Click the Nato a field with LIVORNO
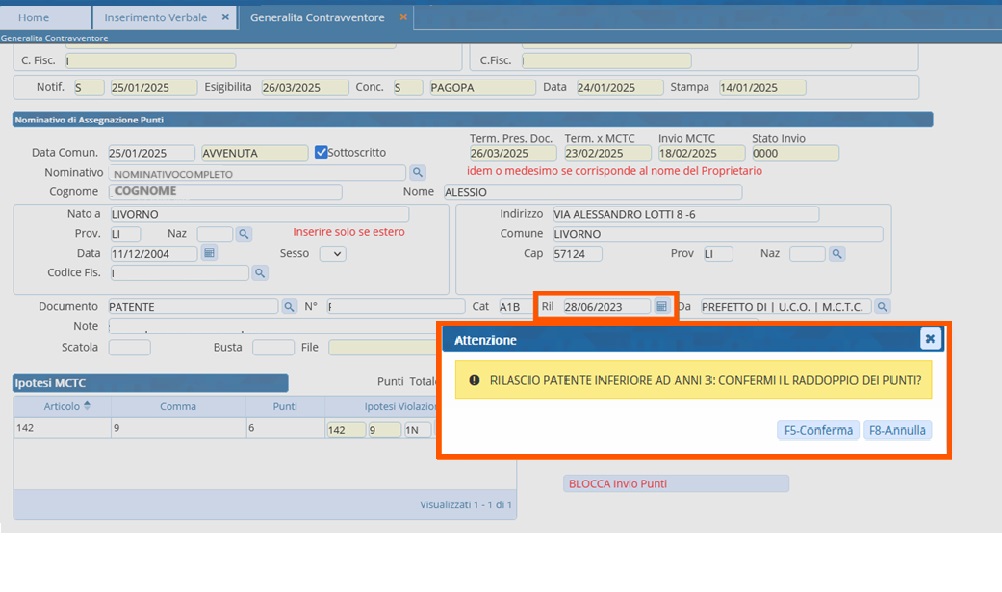 [x=259, y=214]
